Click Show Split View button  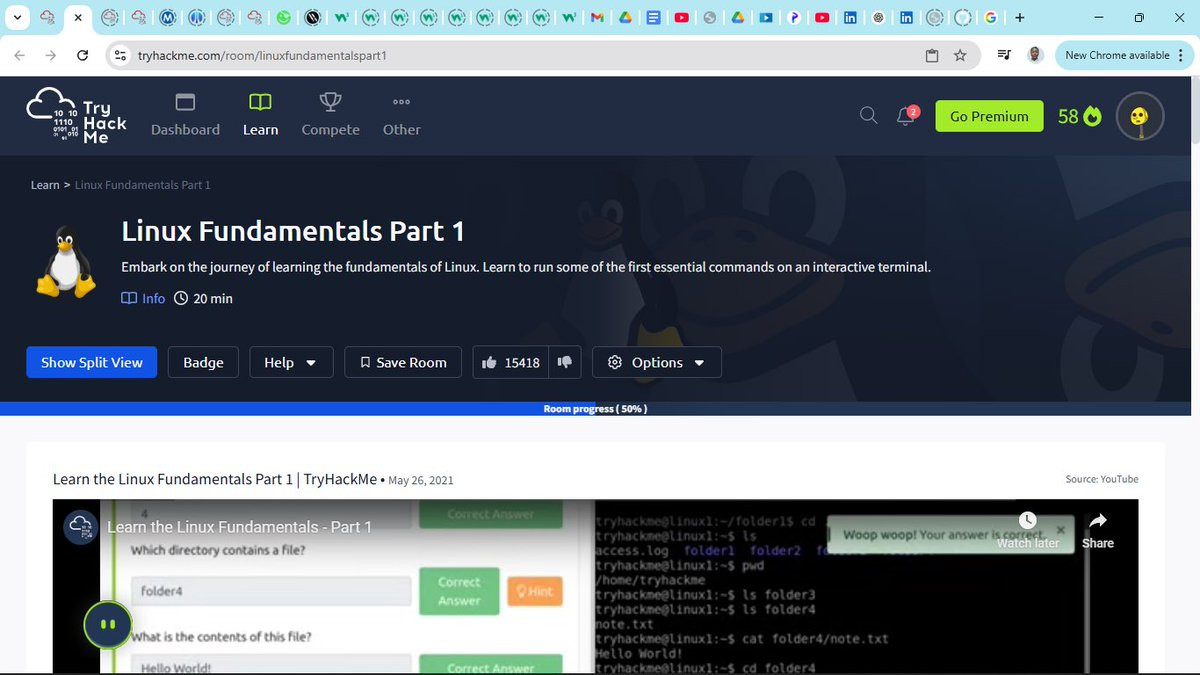(x=92, y=362)
